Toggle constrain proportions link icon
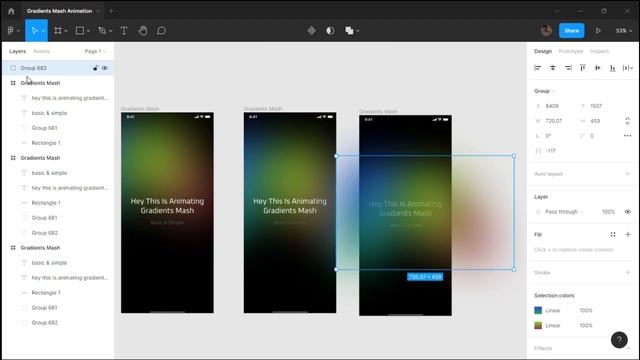Image resolution: width=640 pixels, height=360 pixels. coord(627,121)
